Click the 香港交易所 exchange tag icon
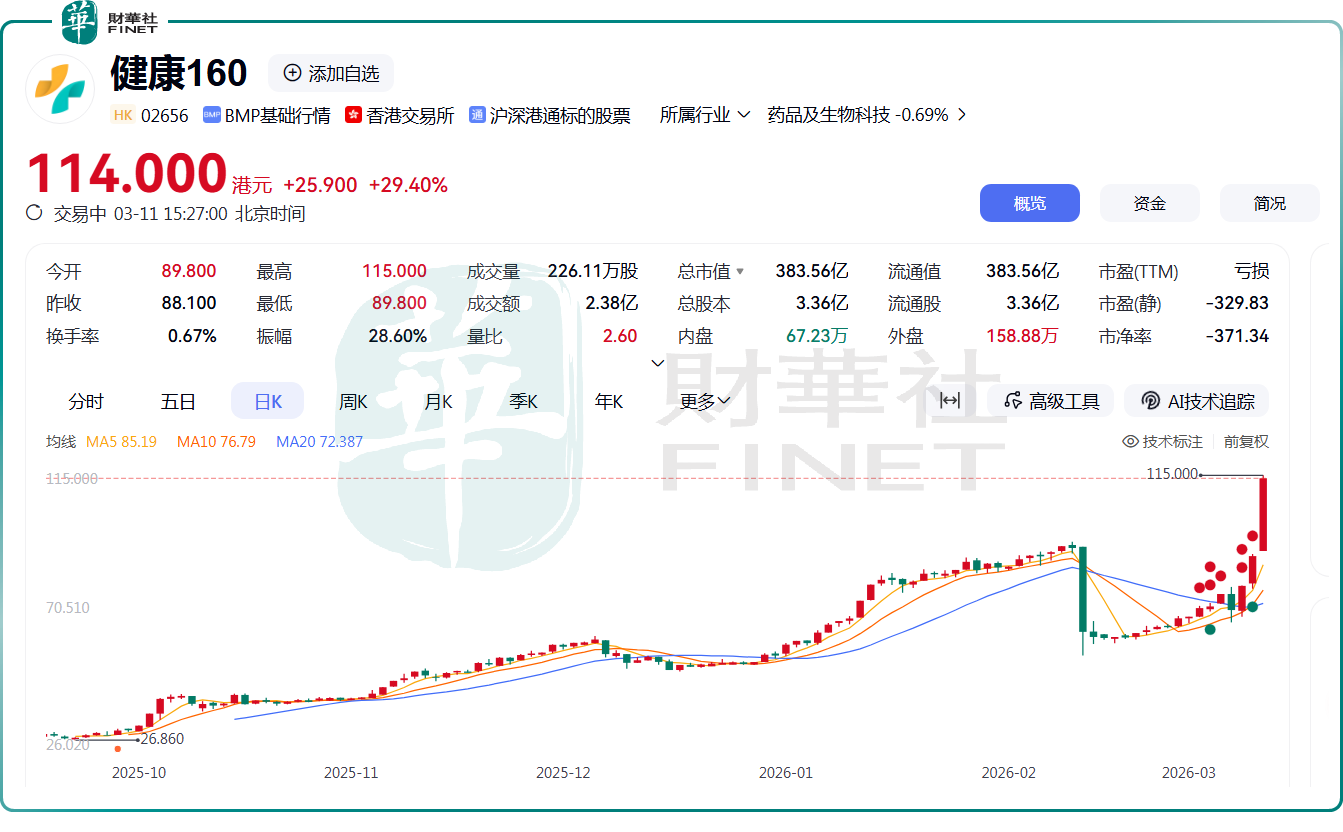The height and width of the screenshot is (832, 1343). click(x=353, y=115)
